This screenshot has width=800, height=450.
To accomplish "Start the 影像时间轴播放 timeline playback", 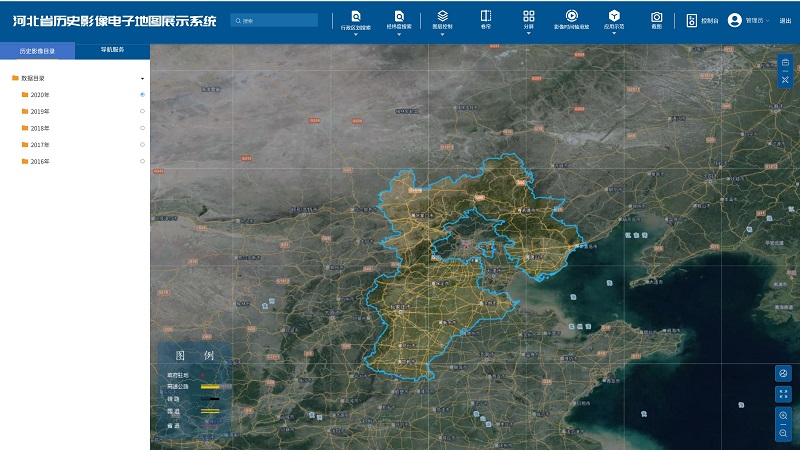I will click(x=571, y=19).
